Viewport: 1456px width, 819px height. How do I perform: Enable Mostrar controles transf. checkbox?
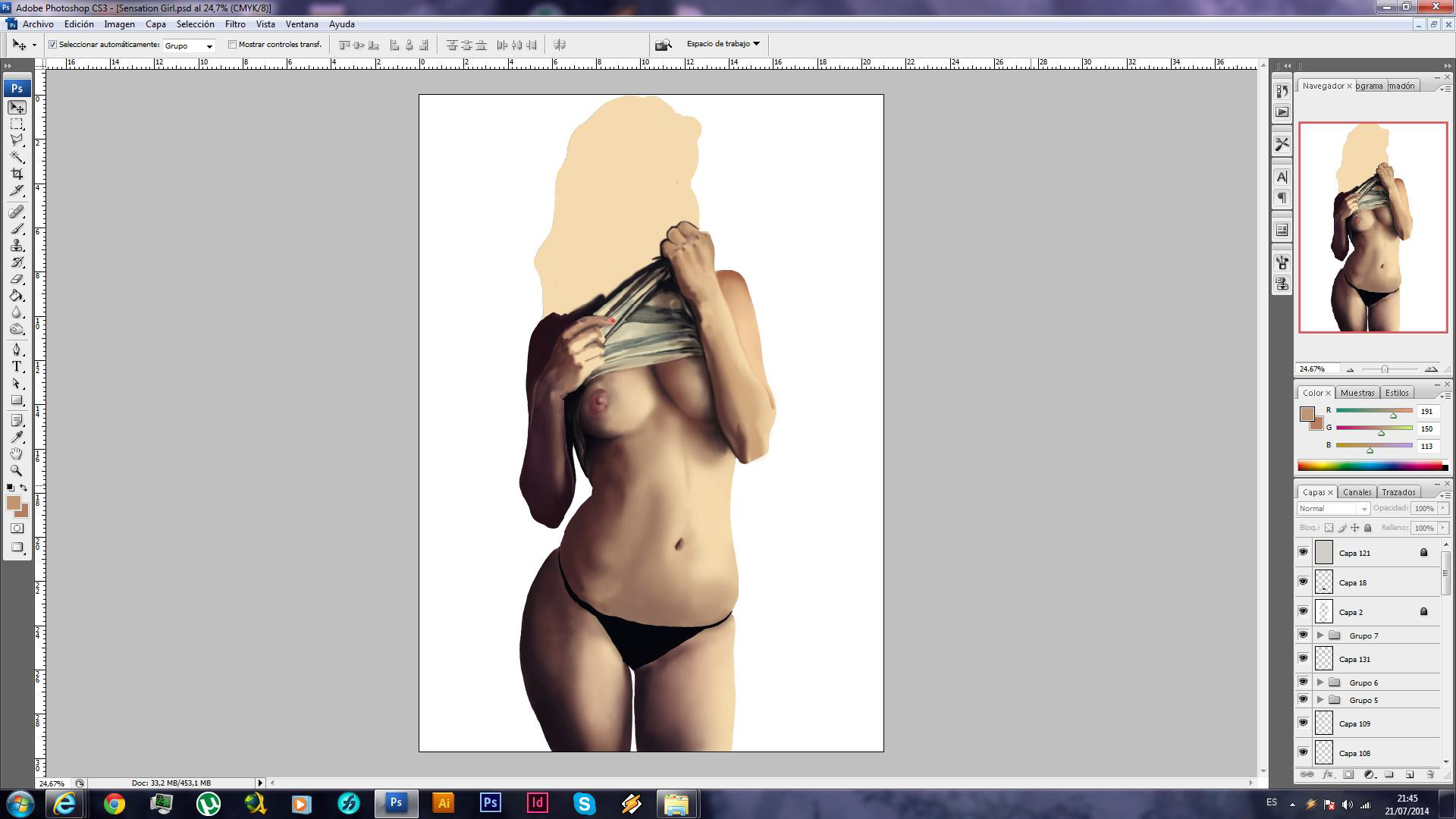tap(233, 45)
